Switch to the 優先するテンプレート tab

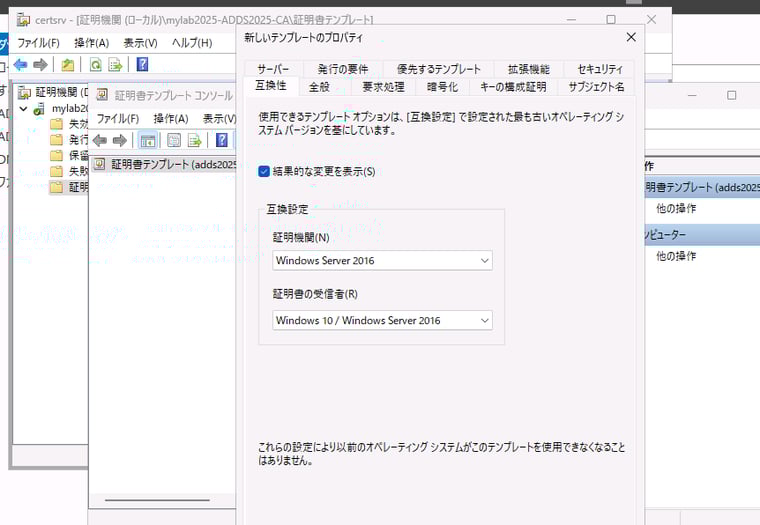tap(439, 69)
